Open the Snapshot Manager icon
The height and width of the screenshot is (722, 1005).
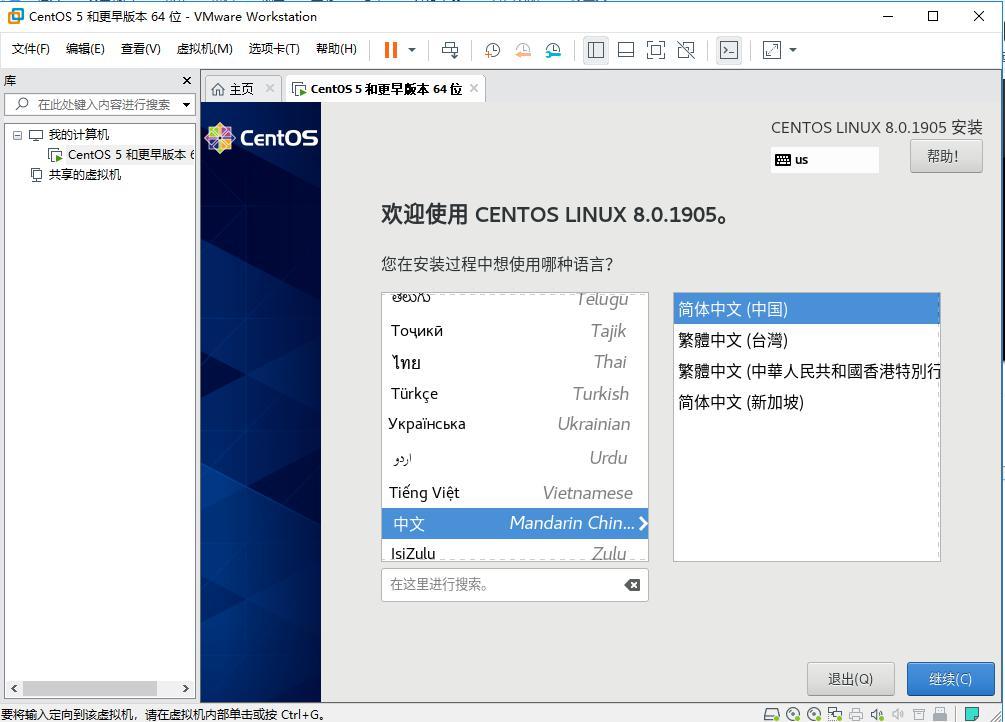pos(553,49)
